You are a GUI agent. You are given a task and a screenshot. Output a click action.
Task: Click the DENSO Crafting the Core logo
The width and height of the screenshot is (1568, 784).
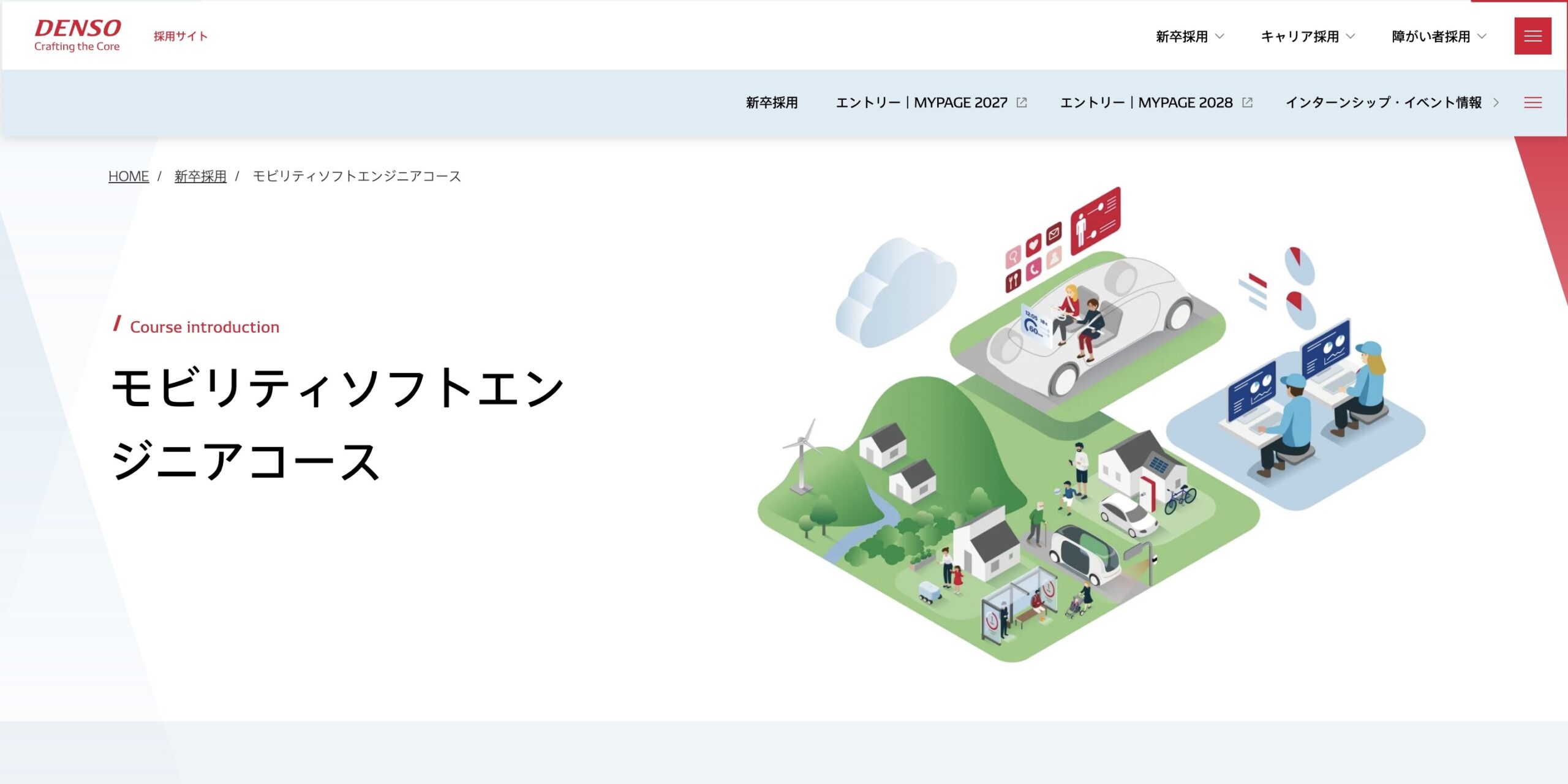pyautogui.click(x=77, y=36)
